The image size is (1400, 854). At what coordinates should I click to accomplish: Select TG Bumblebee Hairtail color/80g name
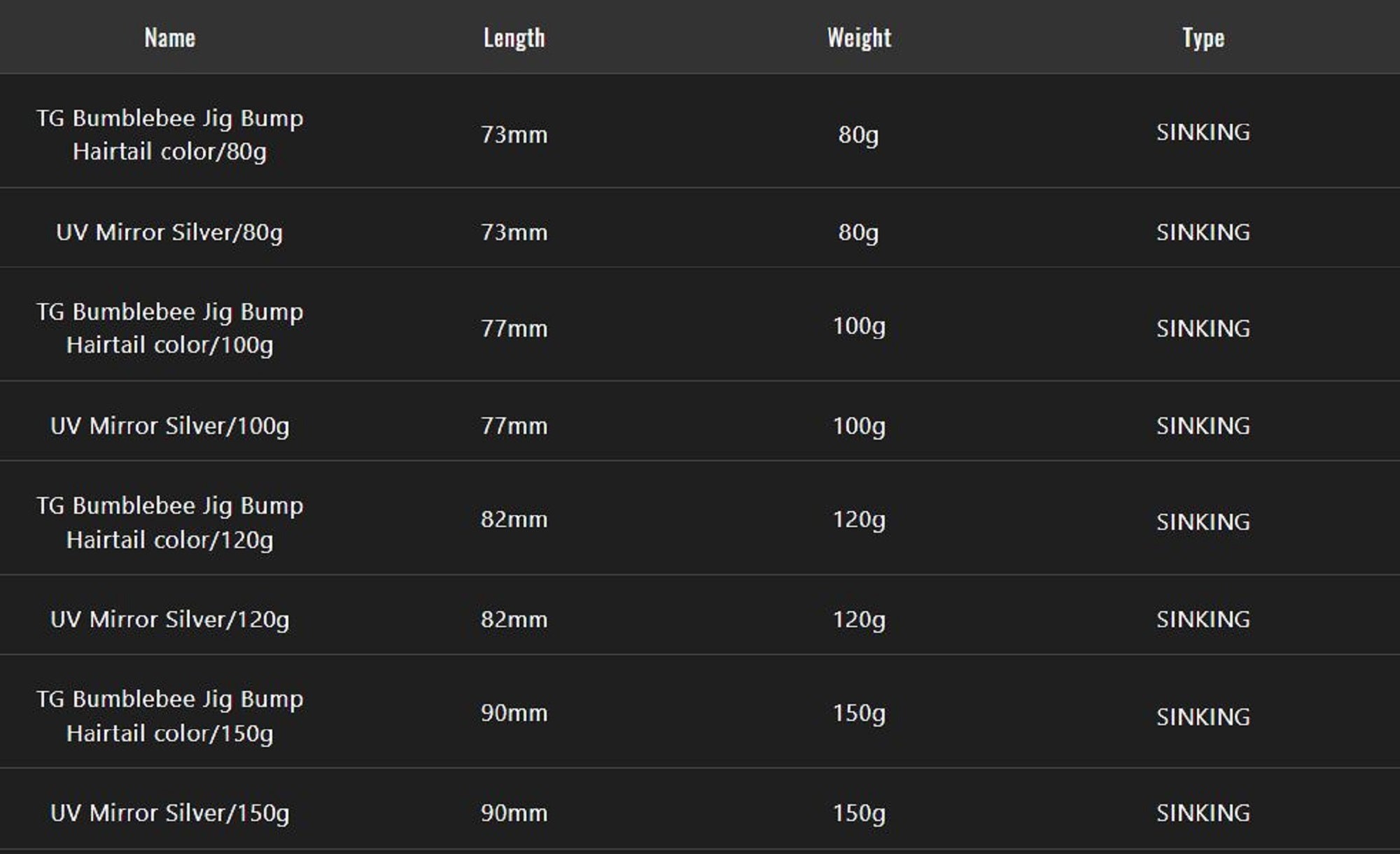[x=169, y=134]
